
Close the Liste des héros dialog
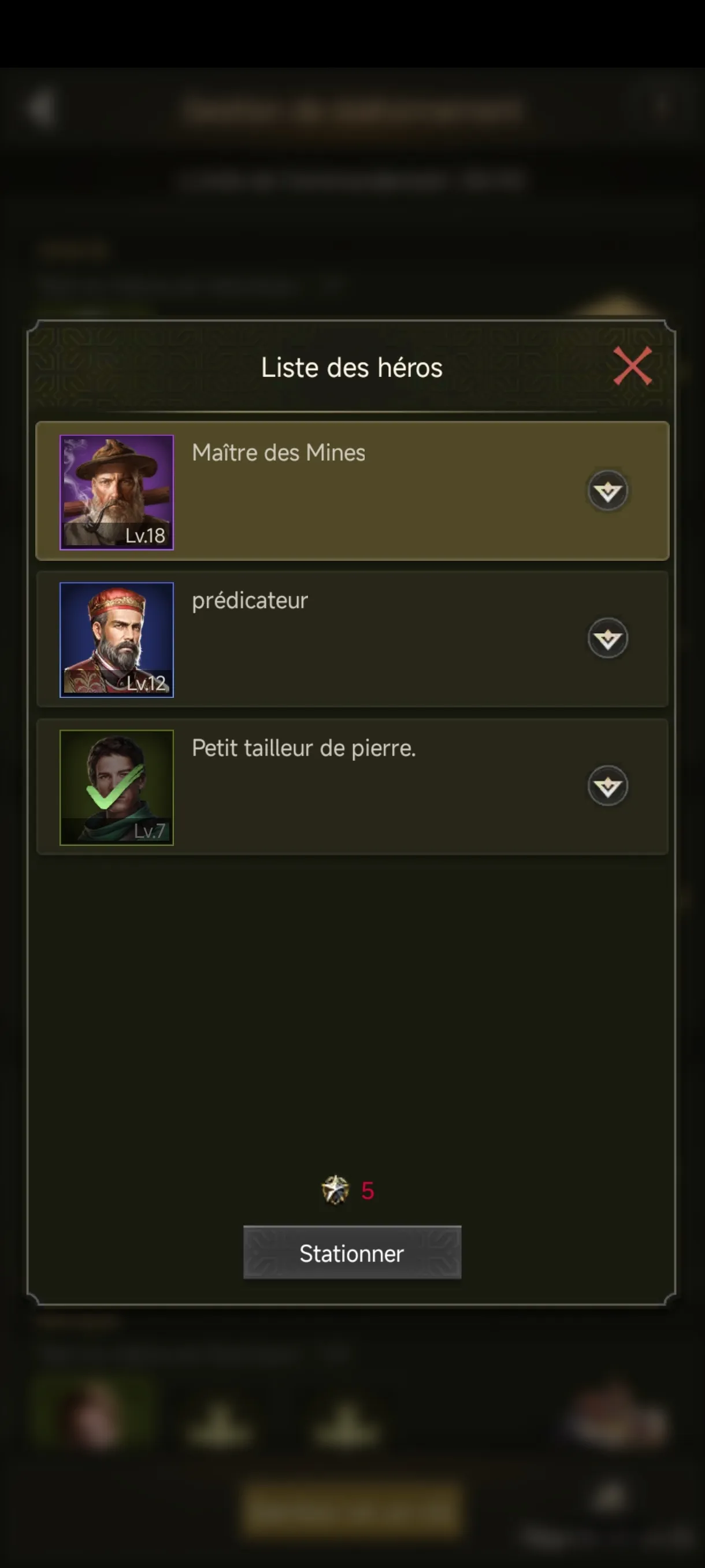pos(633,366)
